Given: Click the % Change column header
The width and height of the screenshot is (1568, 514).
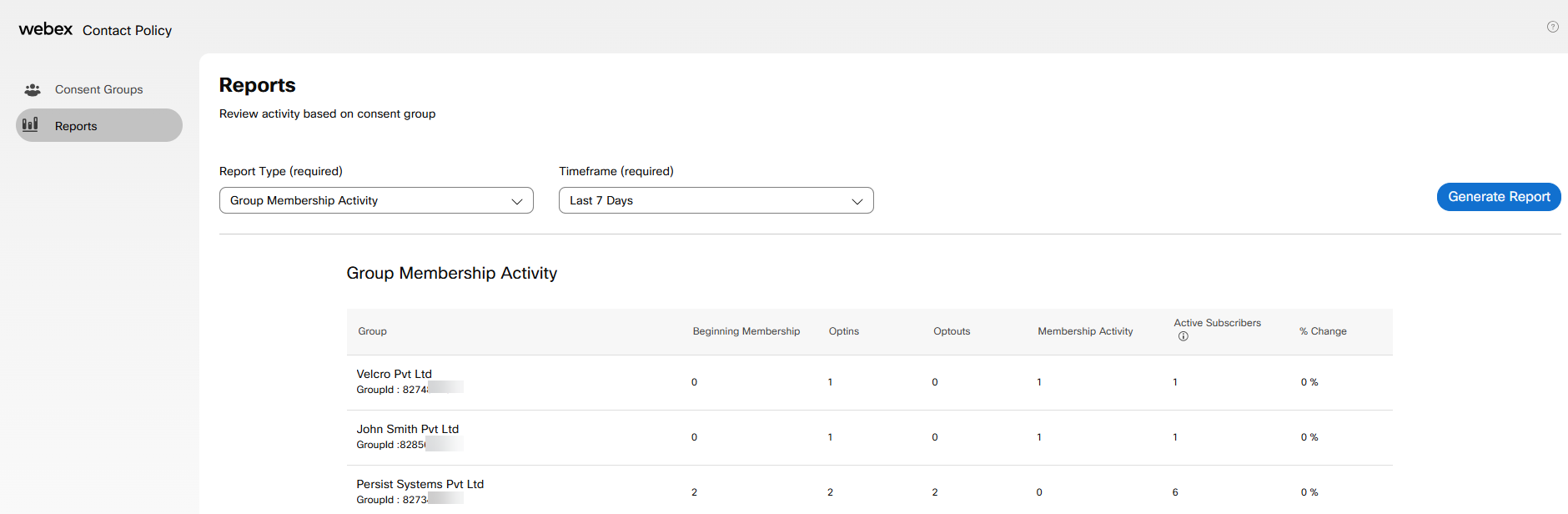Looking at the screenshot, I should (x=1322, y=331).
